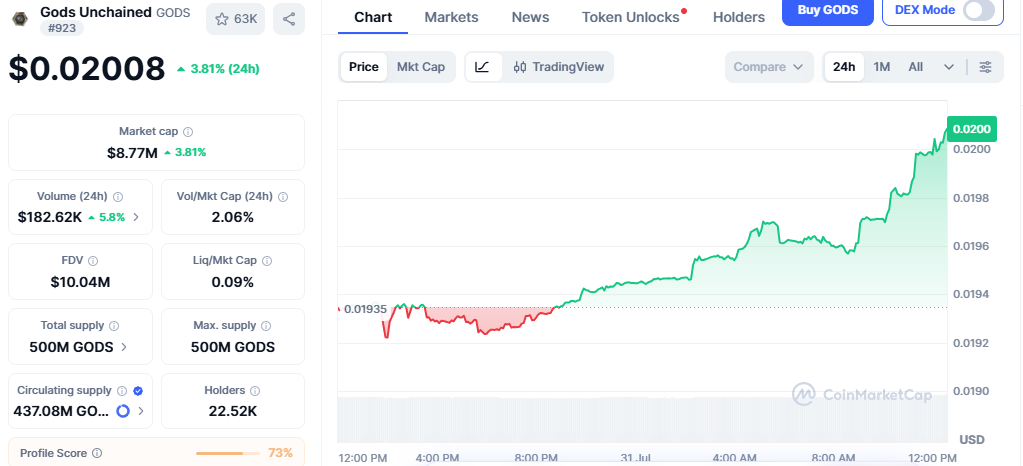Open the share icon button
Image resolution: width=1023 pixels, height=466 pixels.
(x=289, y=19)
